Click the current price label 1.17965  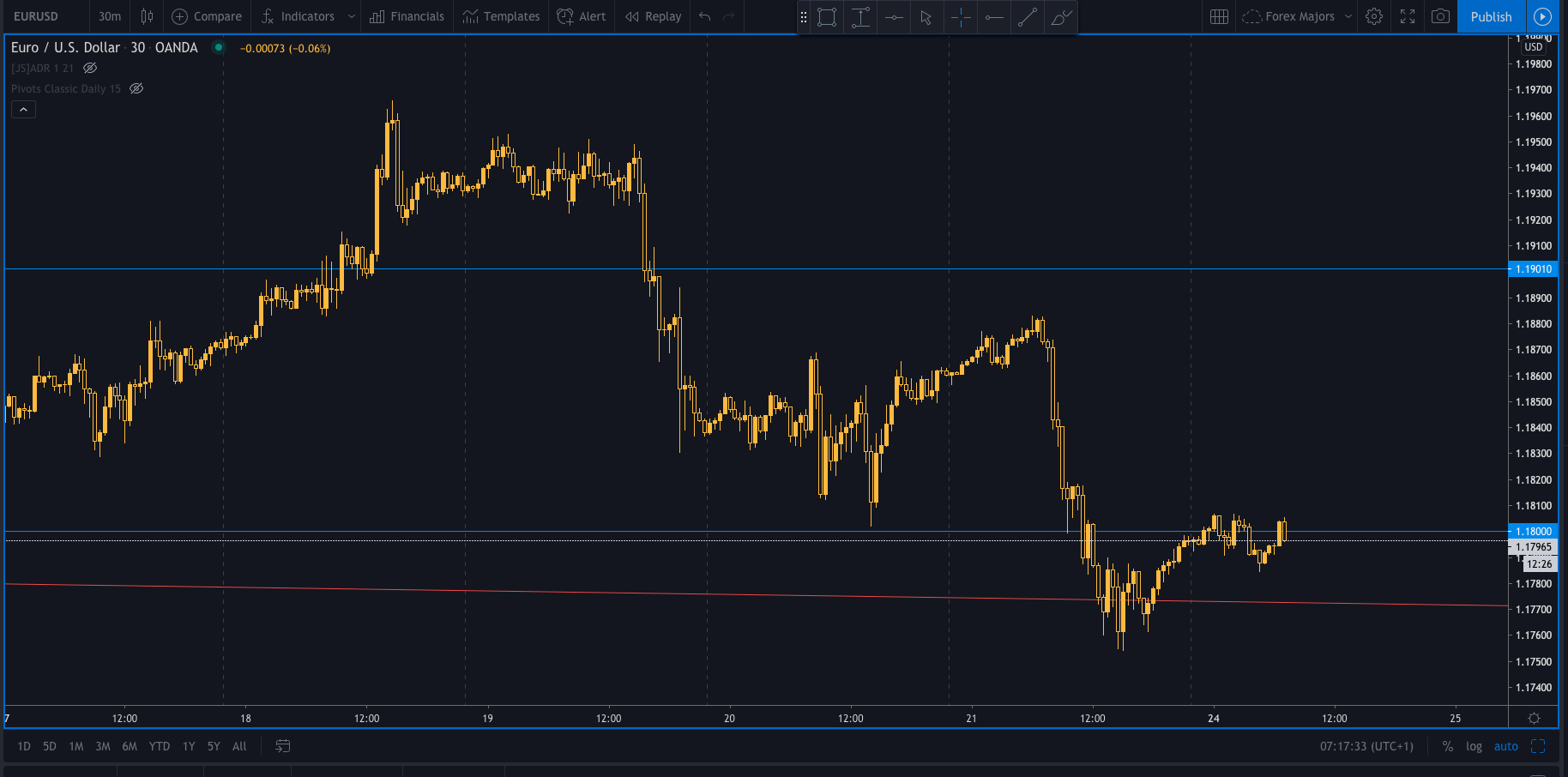(1533, 547)
